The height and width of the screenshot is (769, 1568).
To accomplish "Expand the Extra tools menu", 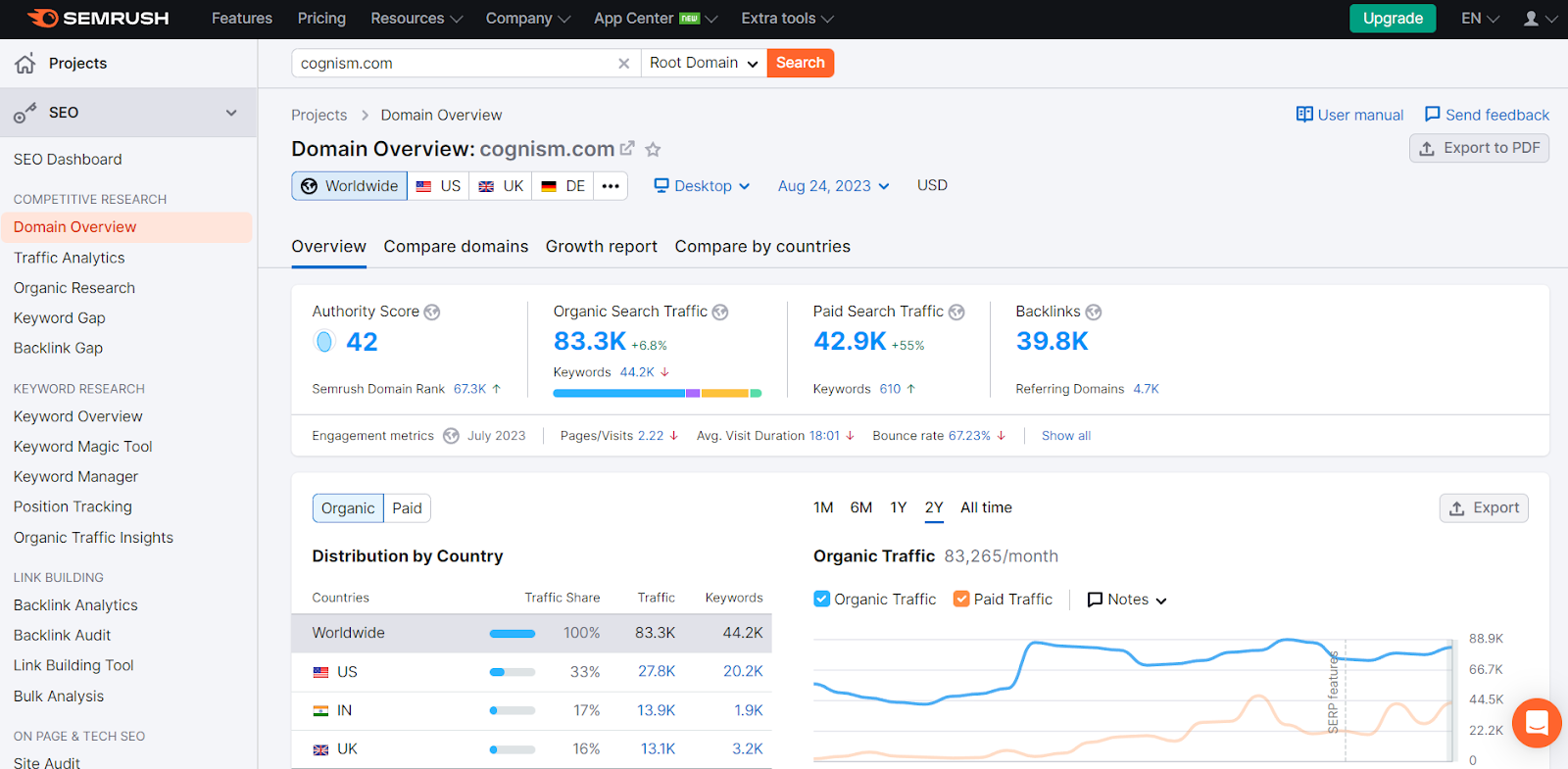I will pyautogui.click(x=788, y=19).
